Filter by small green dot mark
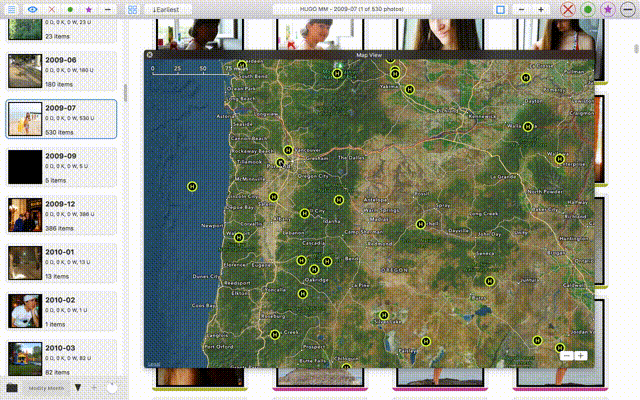 (70, 9)
